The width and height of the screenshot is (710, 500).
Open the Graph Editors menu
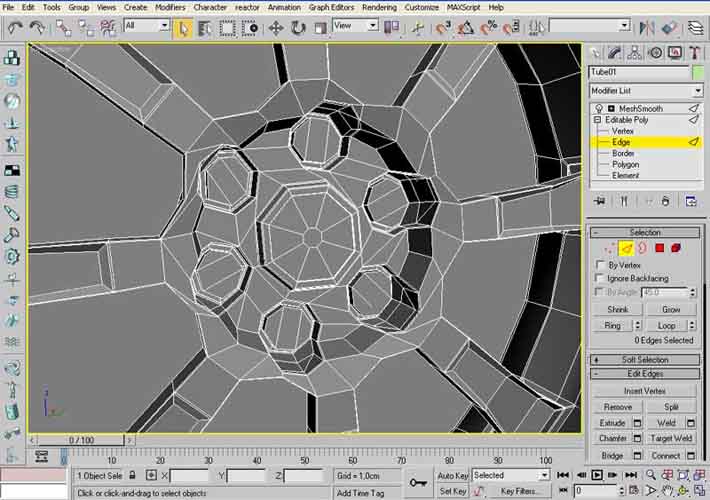331,7
